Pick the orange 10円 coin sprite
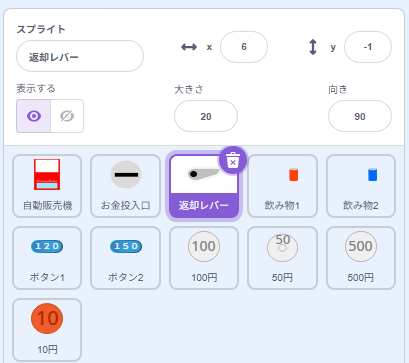Image resolution: width=409 pixels, height=363 pixels. coord(47,330)
